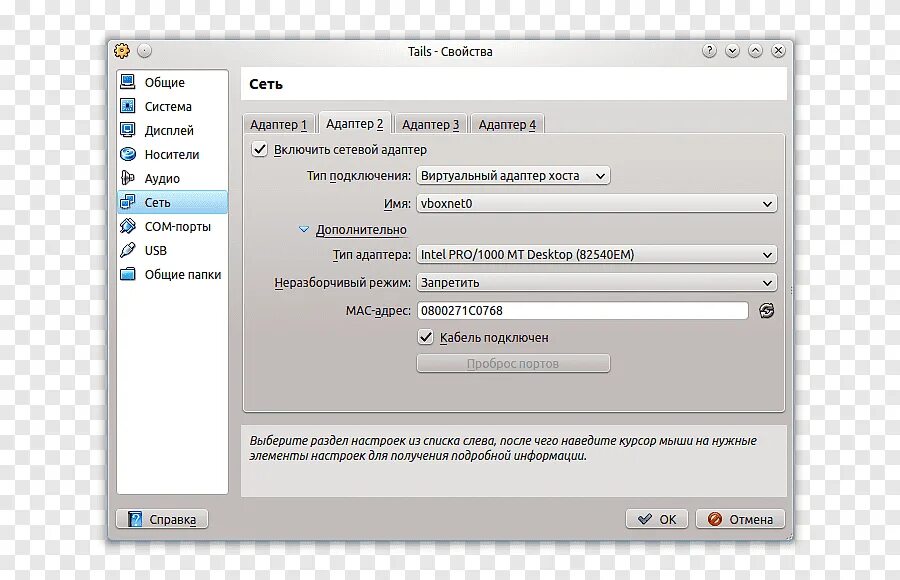The image size is (900, 580).
Task: Click the Общие папки folder icon
Action: coord(127,274)
